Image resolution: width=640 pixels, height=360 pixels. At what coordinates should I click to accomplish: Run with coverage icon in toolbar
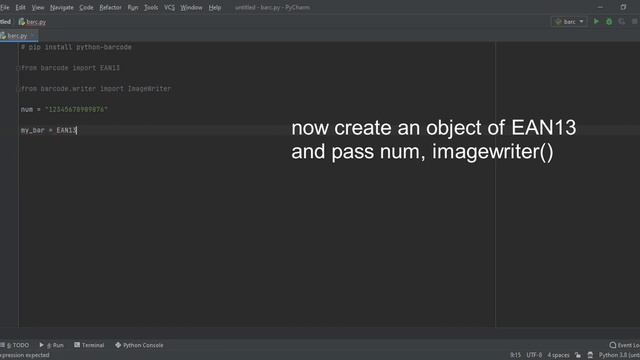622,22
